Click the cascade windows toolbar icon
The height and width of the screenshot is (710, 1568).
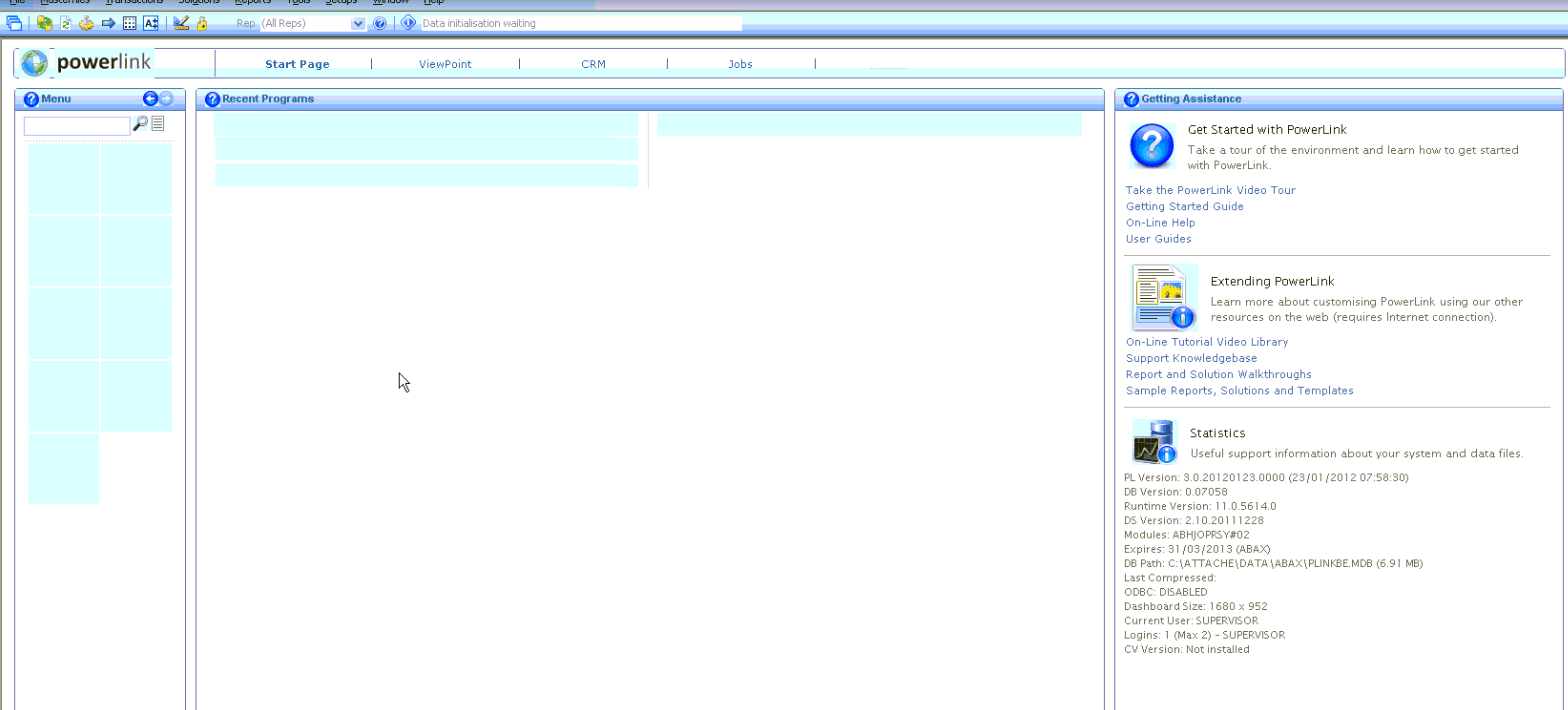14,23
